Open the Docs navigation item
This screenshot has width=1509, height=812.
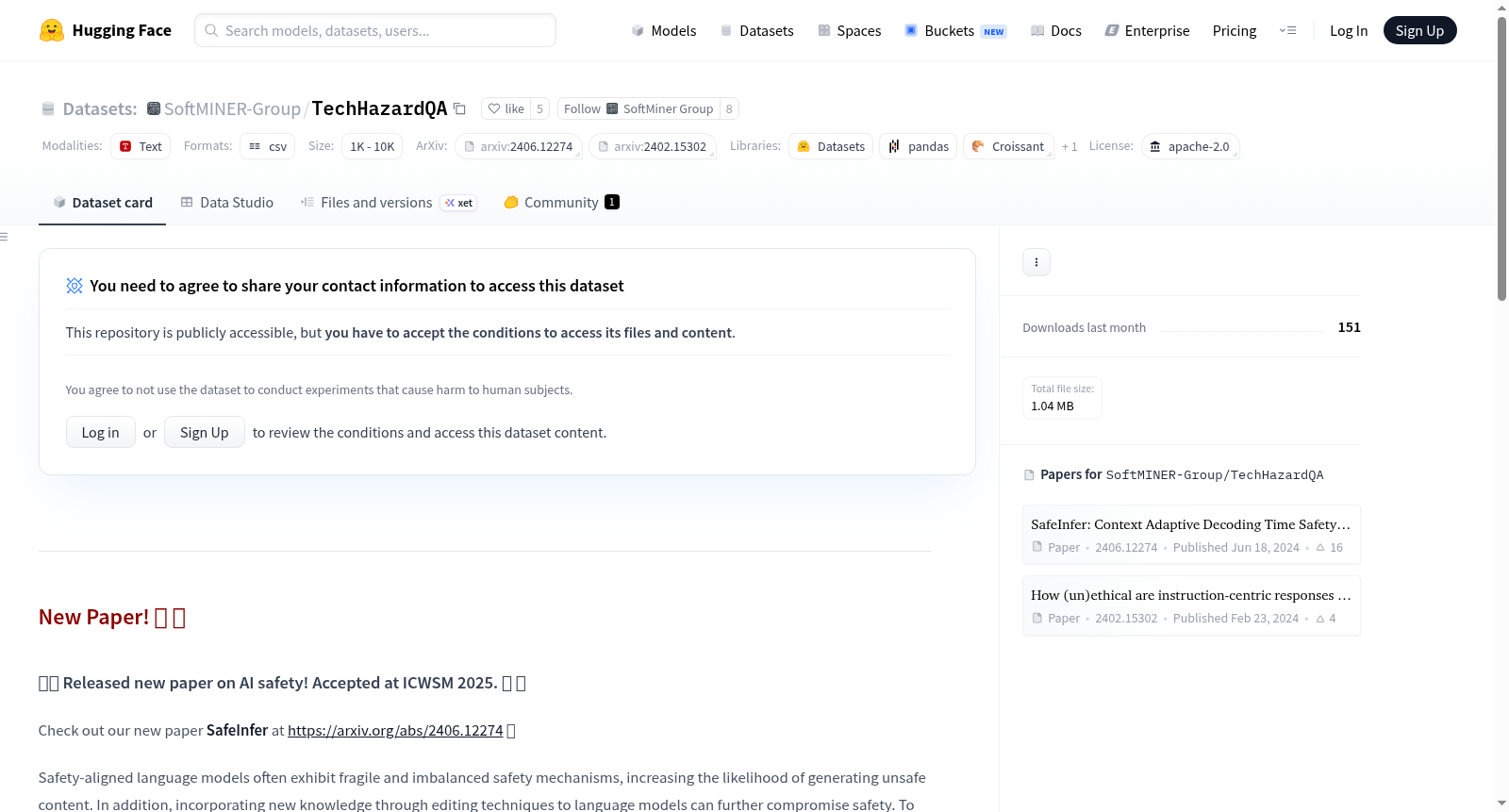coord(1056,30)
